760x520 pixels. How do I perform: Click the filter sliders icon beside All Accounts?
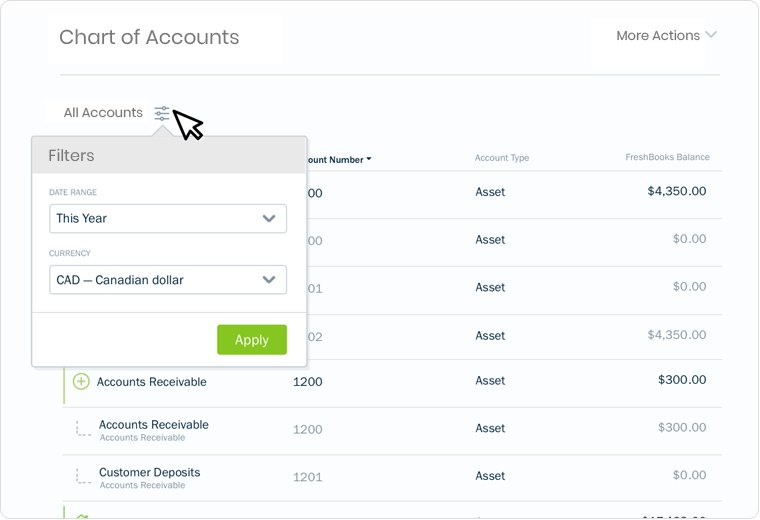(x=162, y=113)
